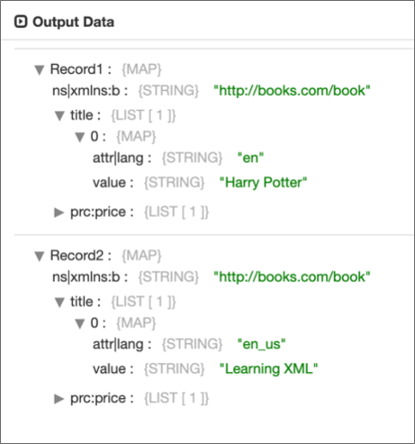Click the "en" lang attribute value in Record1
This screenshot has height=444, width=415.
pyautogui.click(x=250, y=158)
